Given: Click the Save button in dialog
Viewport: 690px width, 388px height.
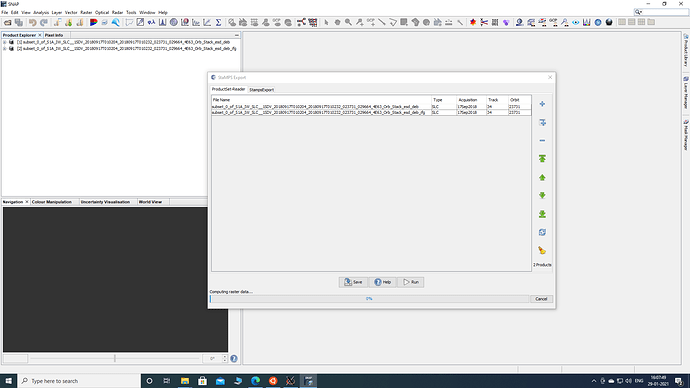Looking at the screenshot, I should tap(353, 282).
